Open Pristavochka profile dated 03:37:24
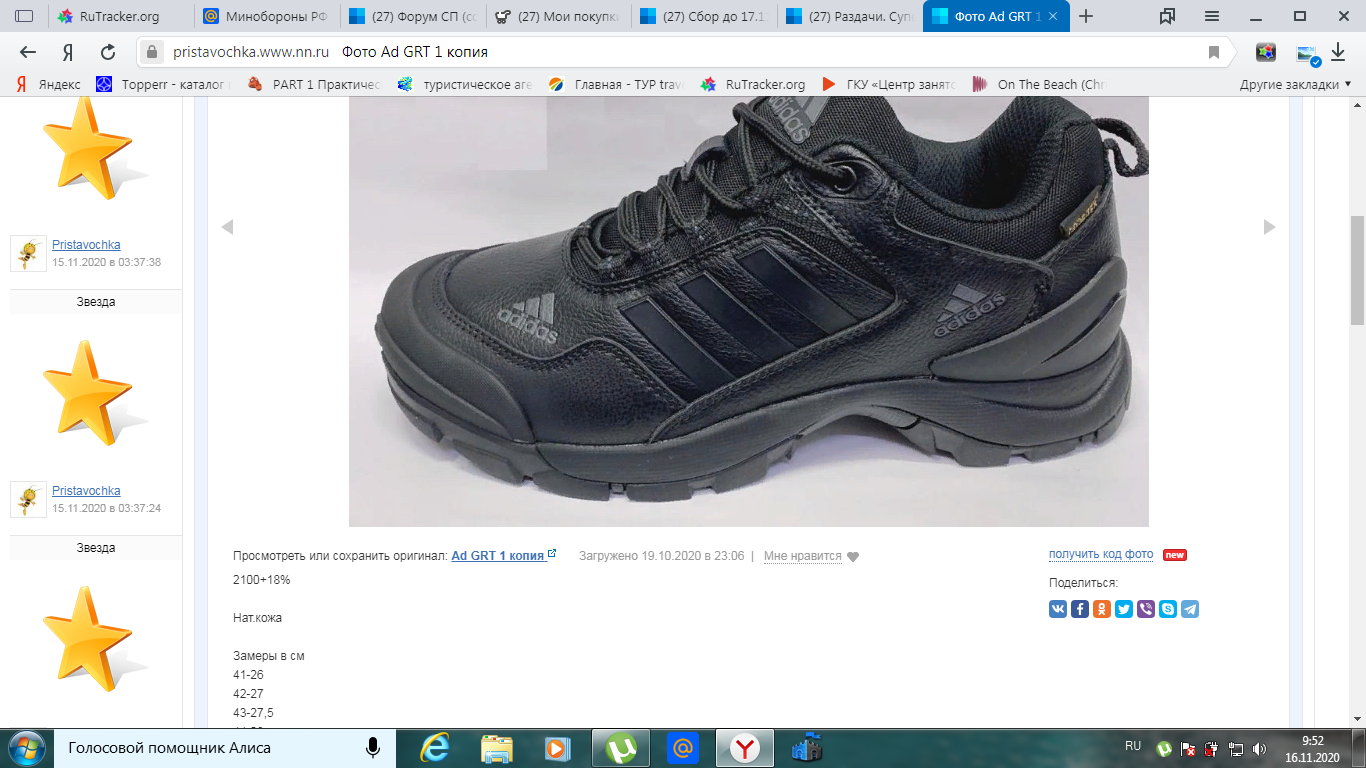The image size is (1366, 768). tap(86, 491)
